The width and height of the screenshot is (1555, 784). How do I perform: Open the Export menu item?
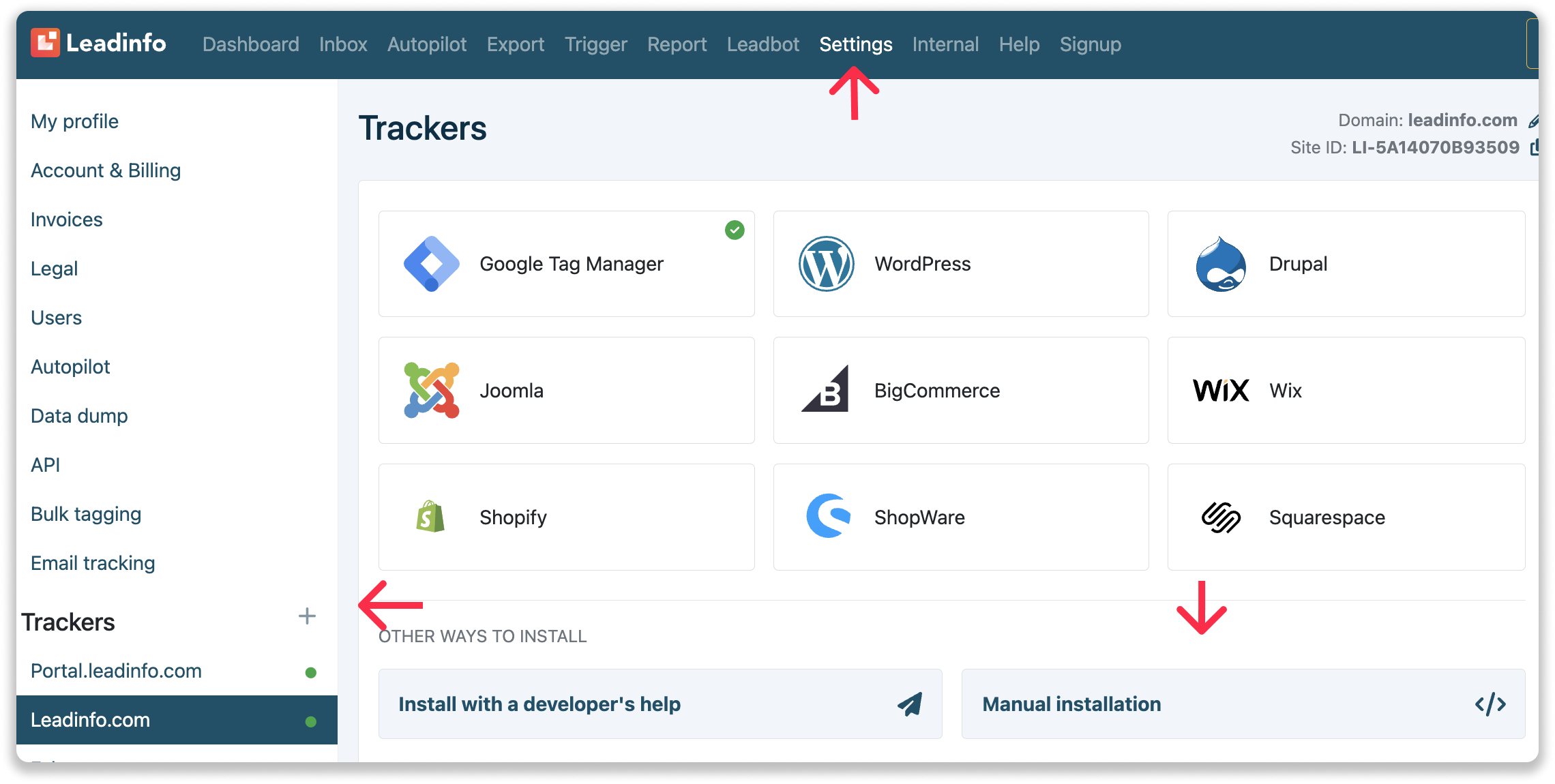[x=516, y=44]
